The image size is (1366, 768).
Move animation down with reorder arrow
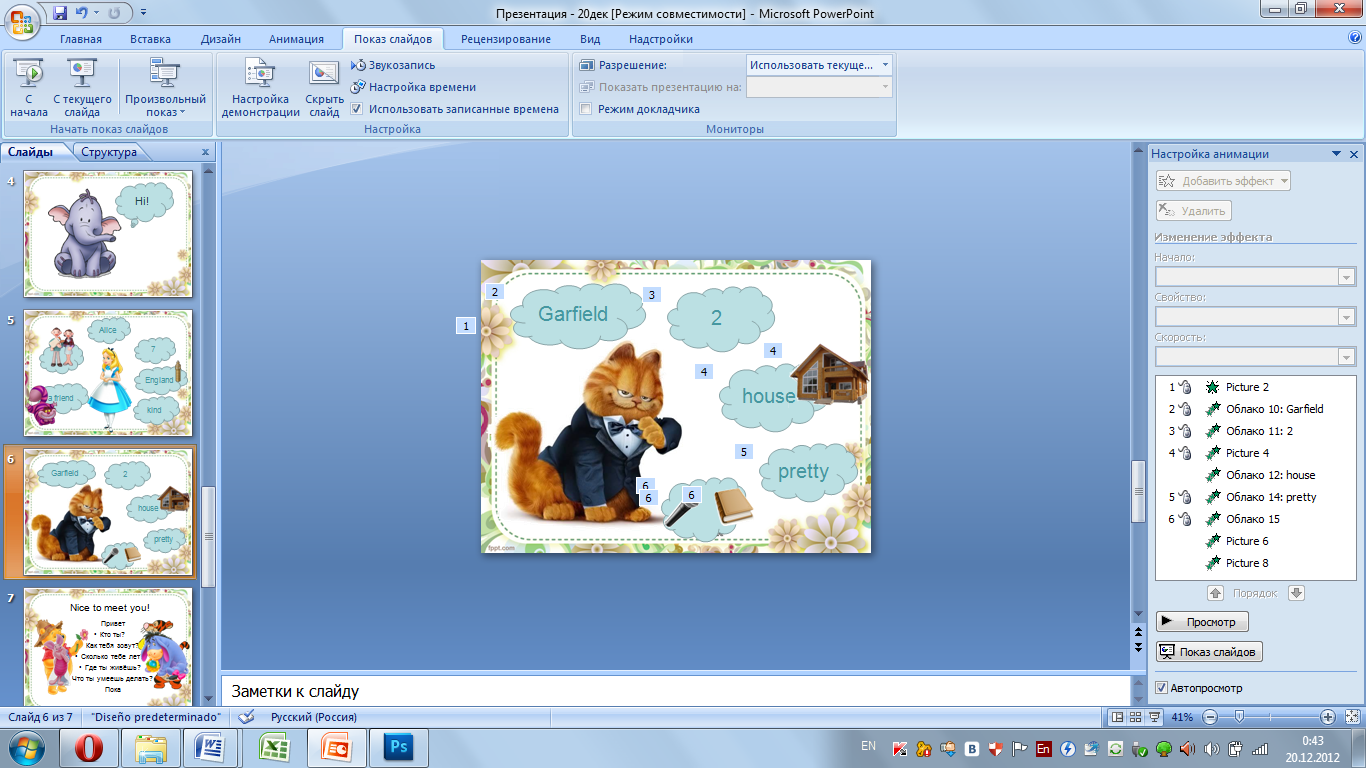1296,593
